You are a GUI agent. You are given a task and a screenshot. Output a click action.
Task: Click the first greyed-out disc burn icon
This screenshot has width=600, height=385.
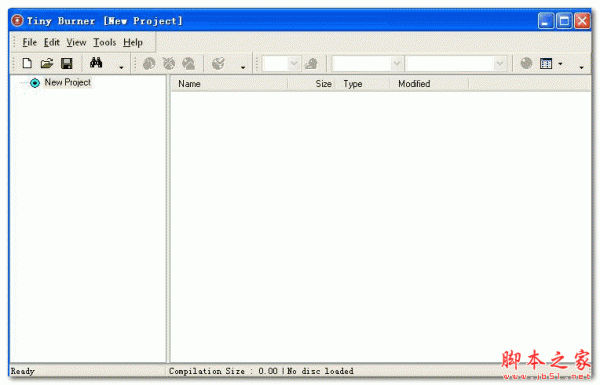(x=149, y=64)
